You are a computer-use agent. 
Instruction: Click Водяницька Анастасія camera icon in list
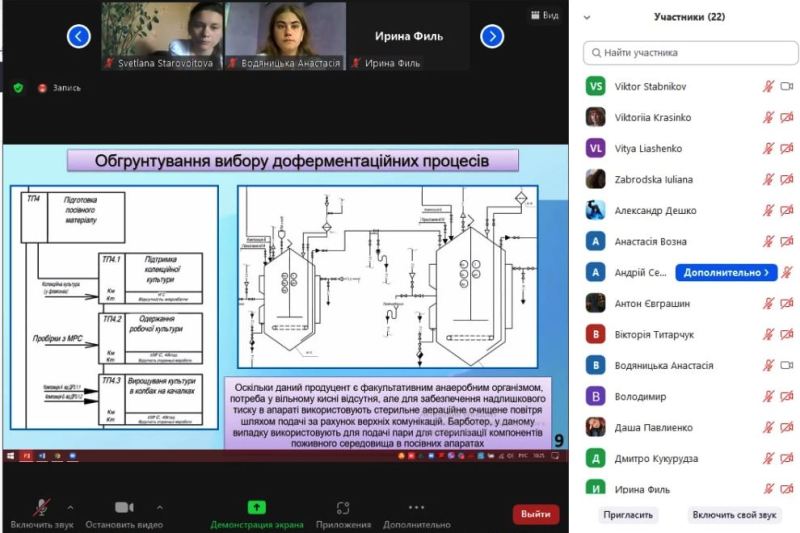click(x=787, y=365)
